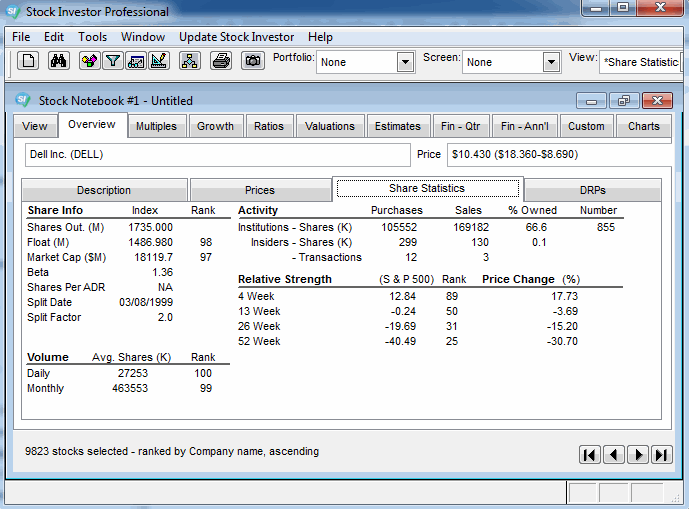Viewport: 689px width, 509px height.
Task: Click the Dell Inc. (DELL) company name field
Action: 218,155
